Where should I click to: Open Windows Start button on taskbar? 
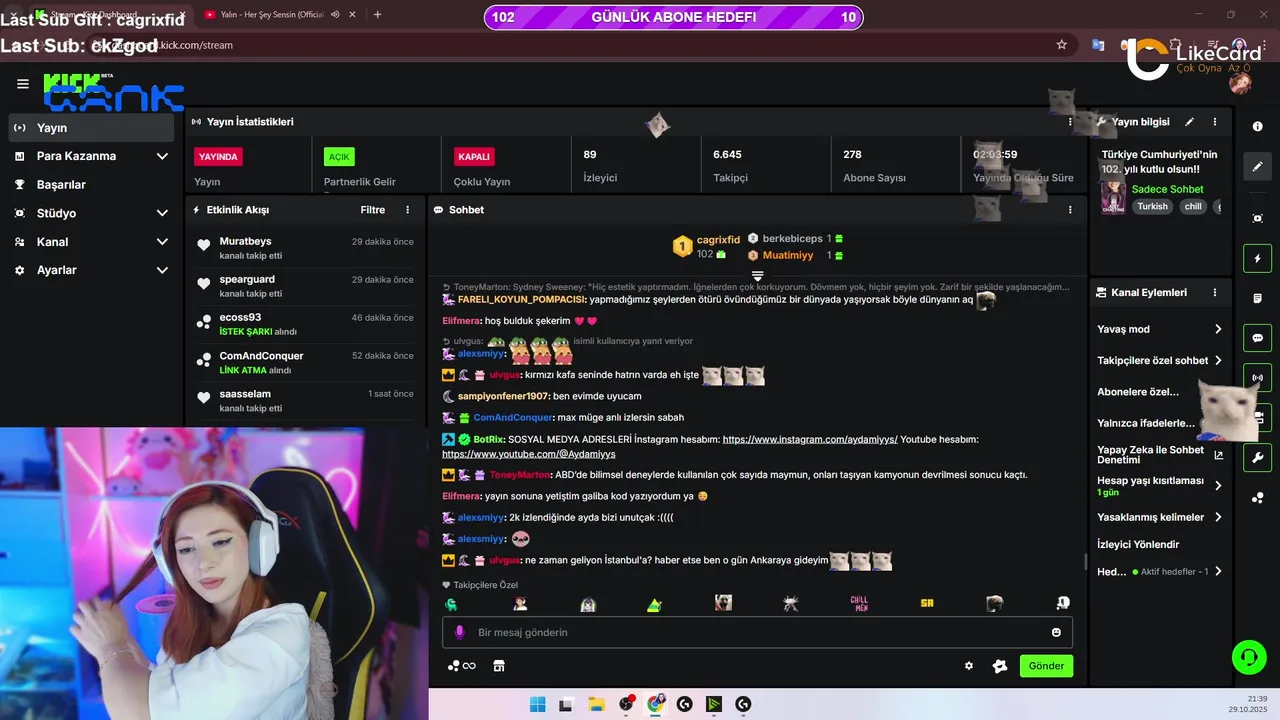(537, 704)
